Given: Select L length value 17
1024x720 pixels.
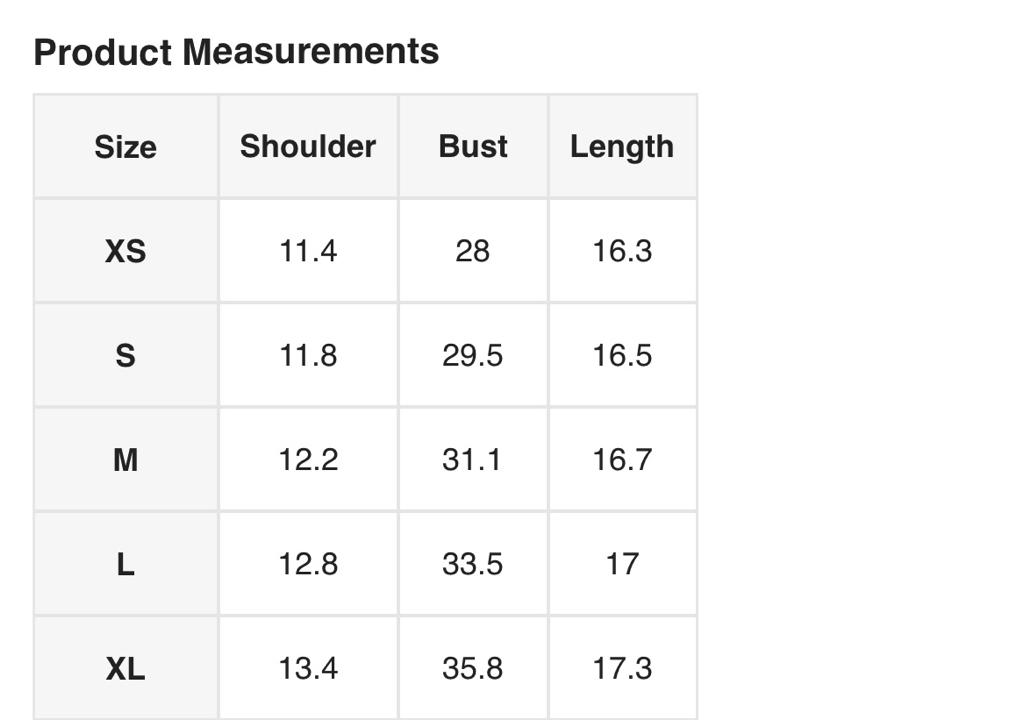Looking at the screenshot, I should [x=622, y=564].
